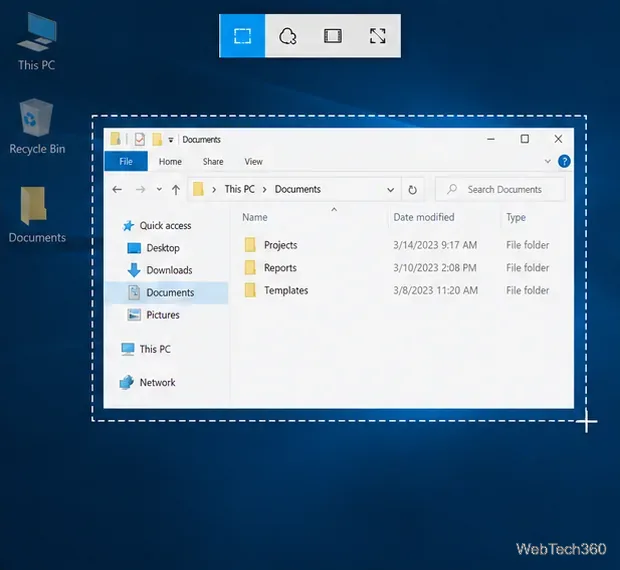Click chevron between This PC and Documents
The height and width of the screenshot is (570, 620).
(265, 189)
